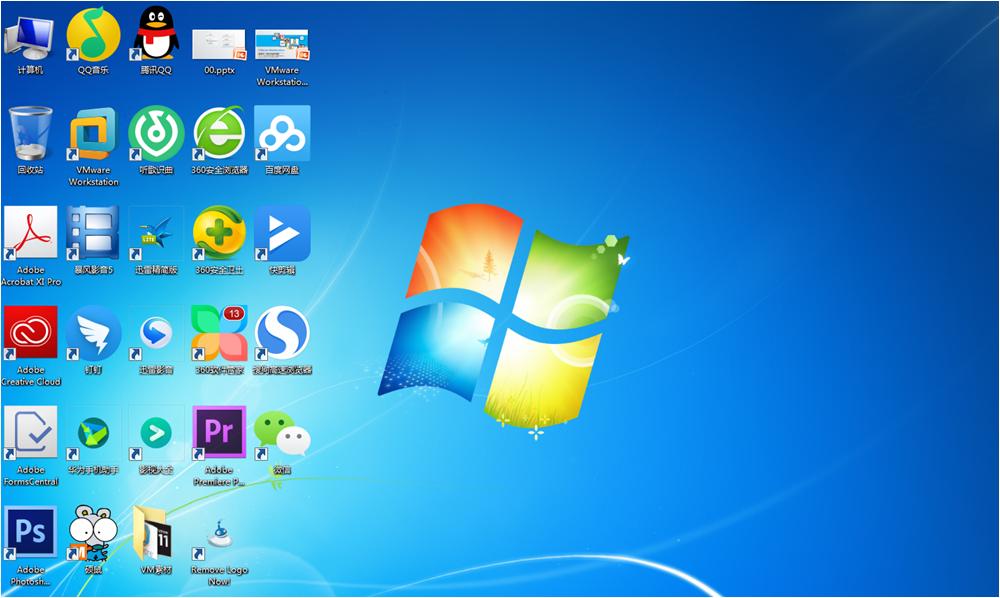
Task: Select the 百度网盘 cloud drive icon
Action: pyautogui.click(x=282, y=133)
